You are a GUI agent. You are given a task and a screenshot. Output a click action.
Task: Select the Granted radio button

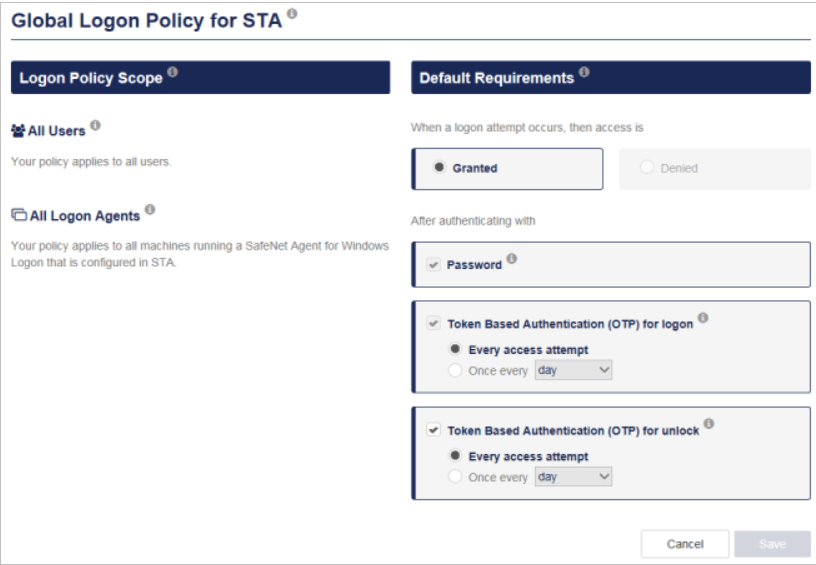439,168
